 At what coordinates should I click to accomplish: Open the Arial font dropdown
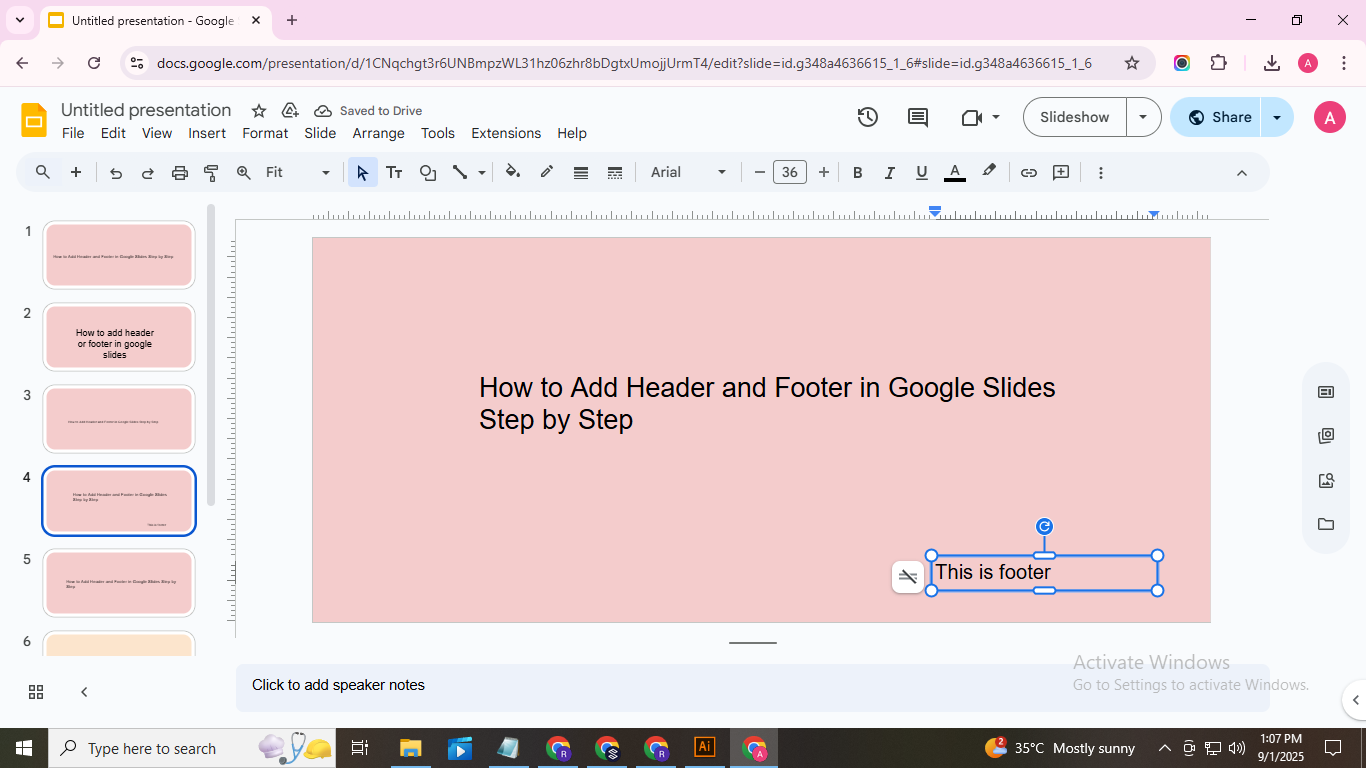tap(688, 173)
